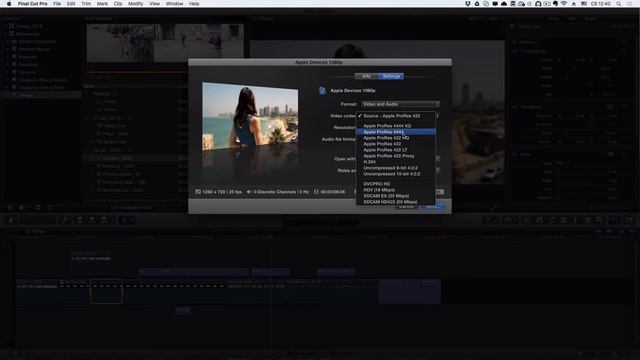The image size is (640, 360).
Task: Open the Edit menu
Action: (71, 4)
